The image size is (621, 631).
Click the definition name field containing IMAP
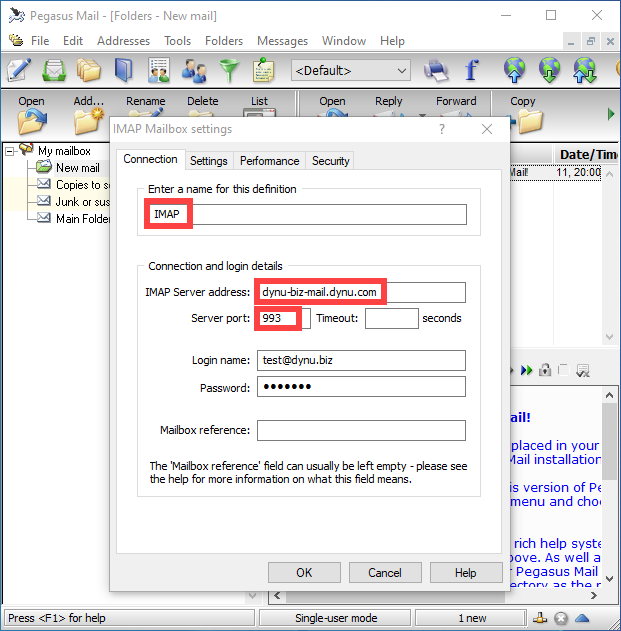point(306,214)
